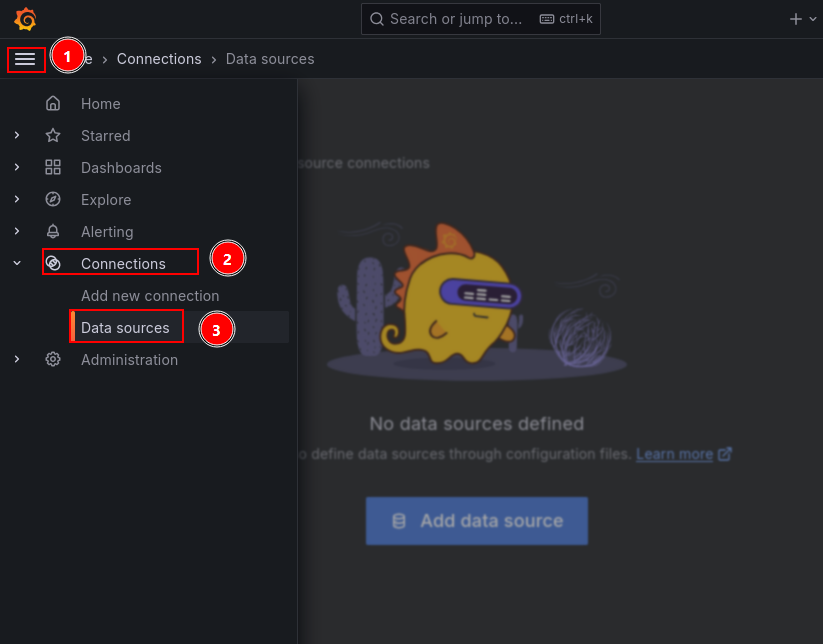Click the No data sources defined heading
The width and height of the screenshot is (823, 644).
[x=477, y=424]
